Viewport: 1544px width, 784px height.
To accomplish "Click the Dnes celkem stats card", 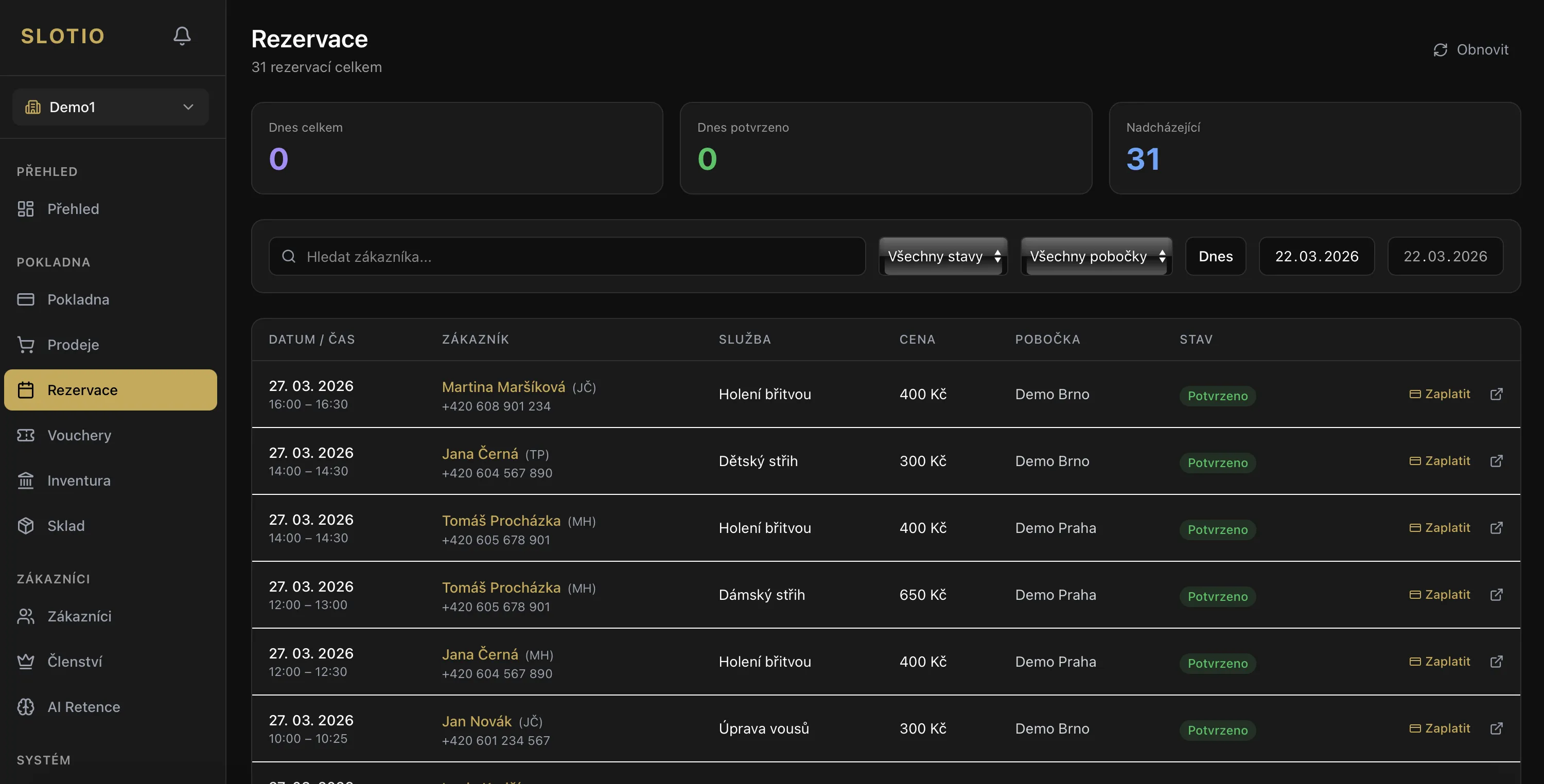I will pyautogui.click(x=457, y=148).
